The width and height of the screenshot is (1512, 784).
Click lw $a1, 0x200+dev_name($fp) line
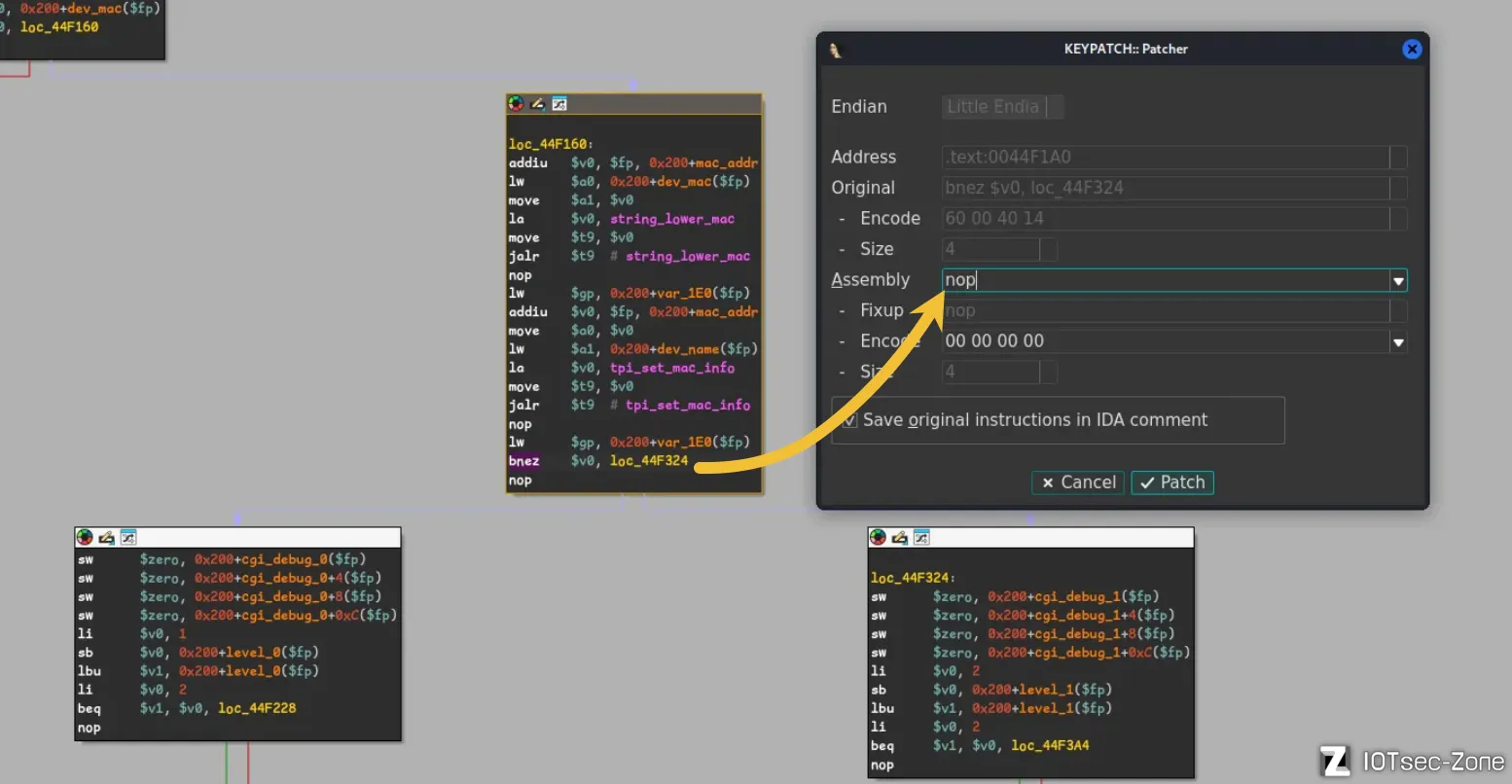(633, 349)
